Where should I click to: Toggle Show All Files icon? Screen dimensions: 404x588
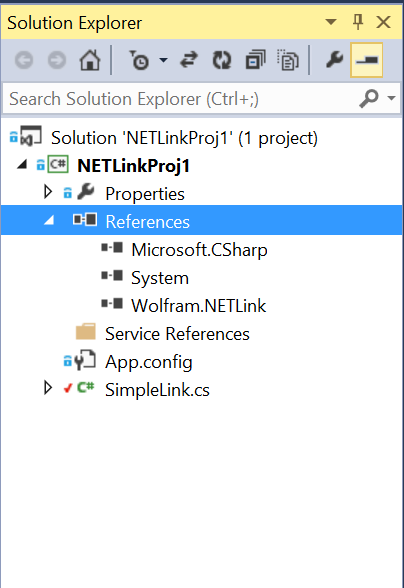point(288,60)
